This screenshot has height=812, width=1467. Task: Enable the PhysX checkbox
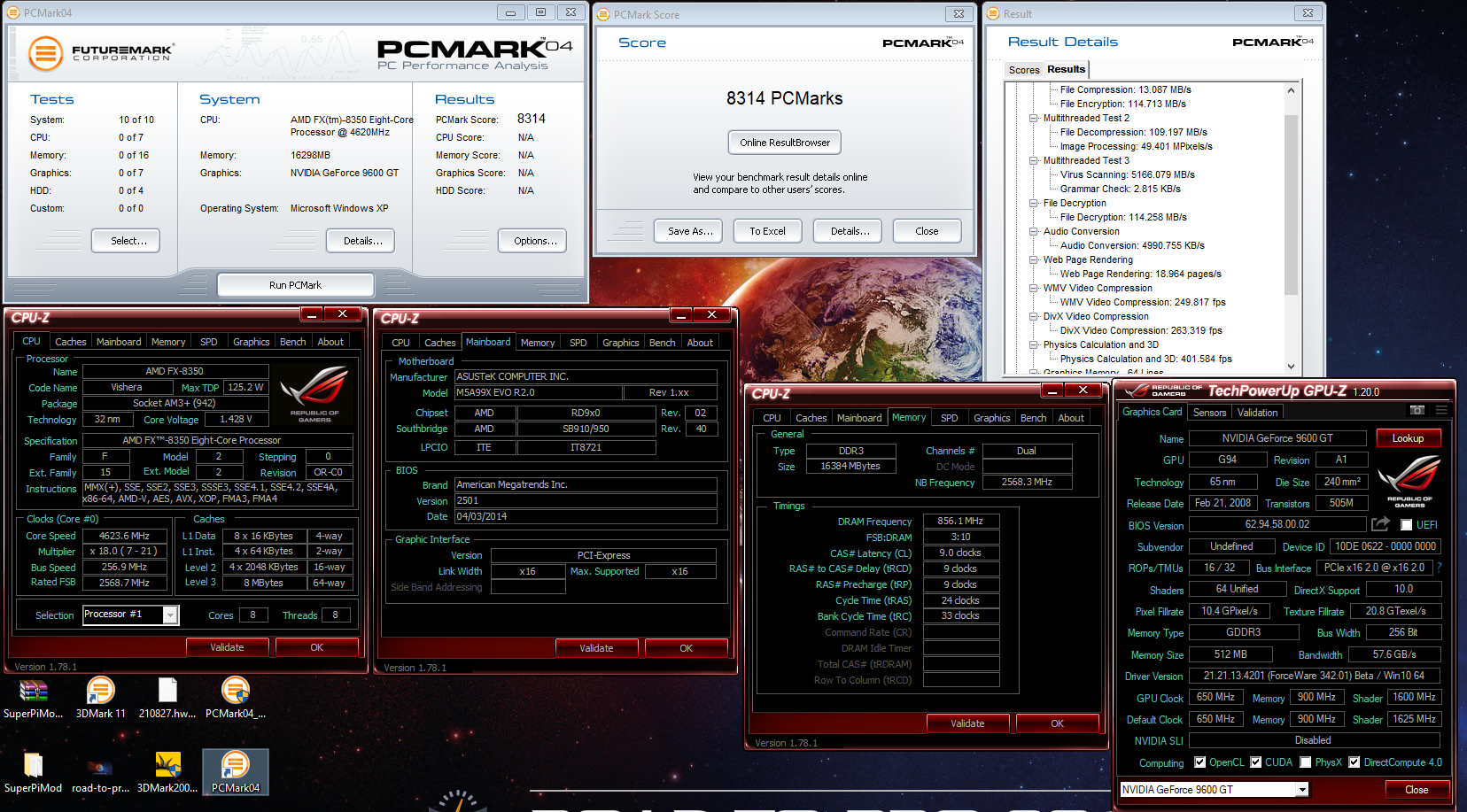(1306, 762)
